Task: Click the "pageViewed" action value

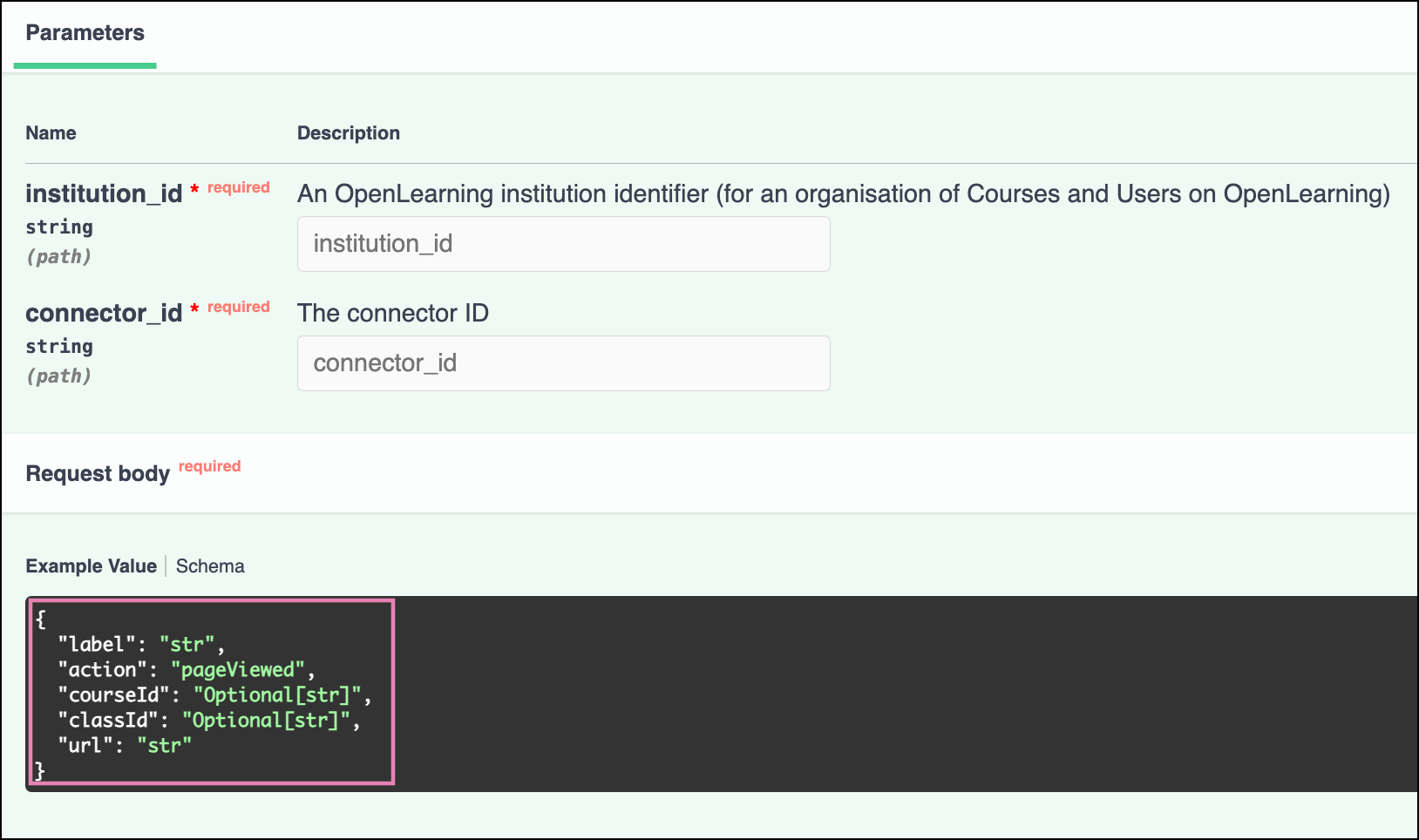Action: (x=239, y=670)
